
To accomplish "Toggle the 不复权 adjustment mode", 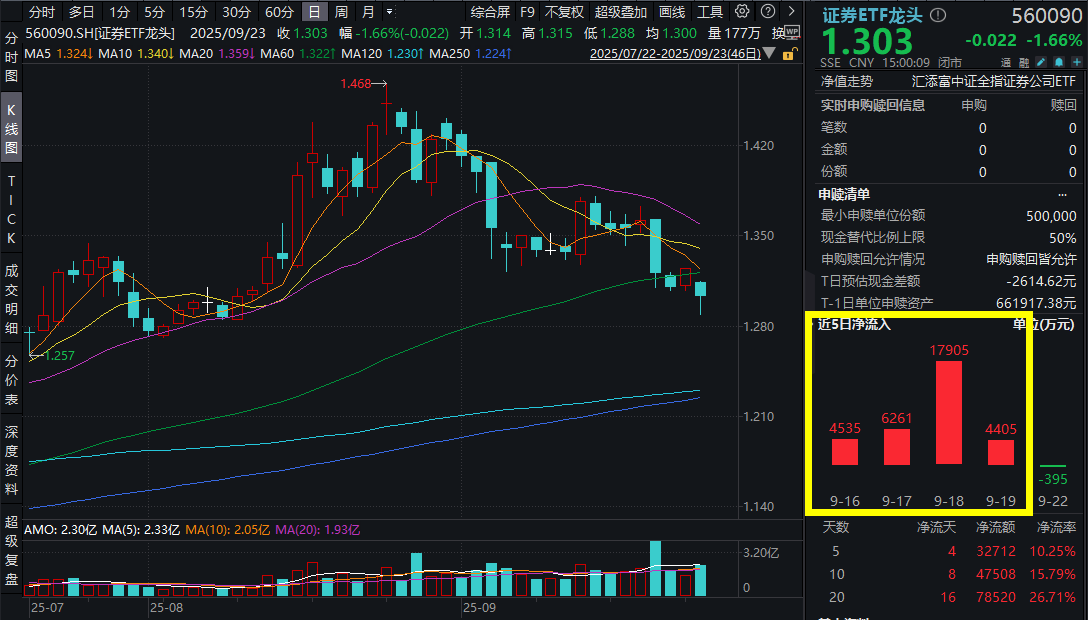I will pyautogui.click(x=564, y=12).
